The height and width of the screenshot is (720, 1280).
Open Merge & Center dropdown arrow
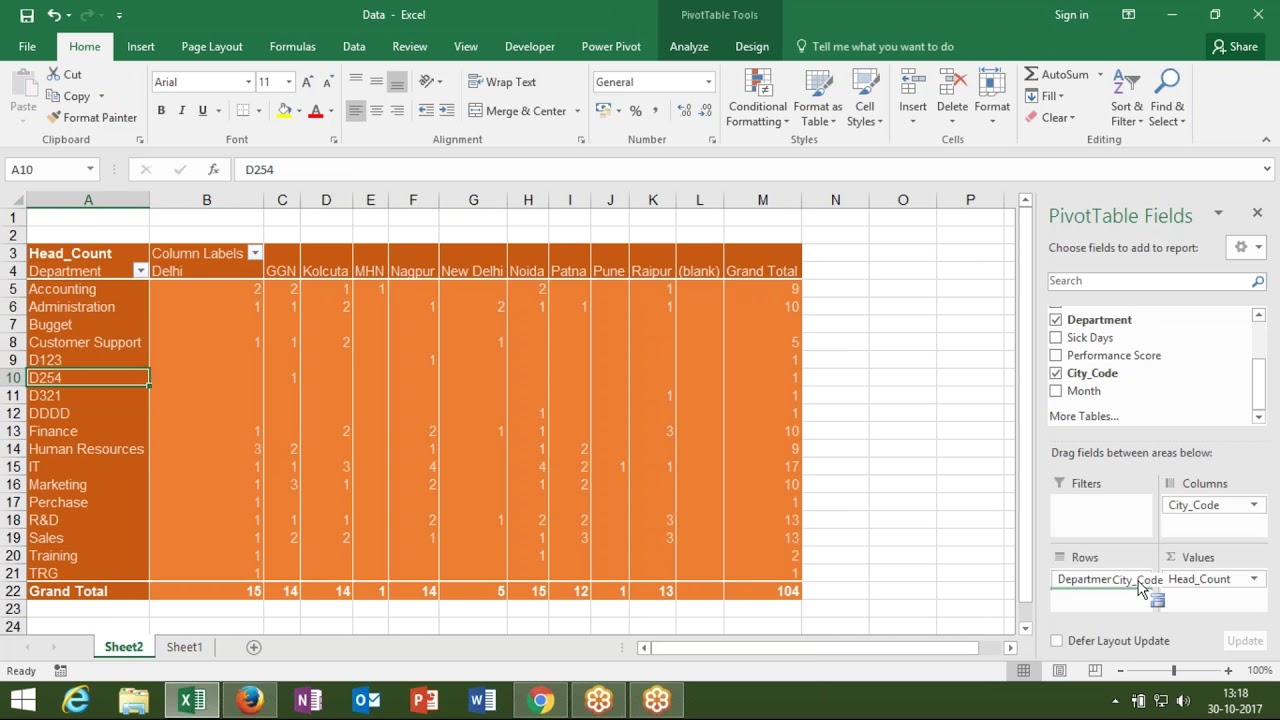coord(577,111)
